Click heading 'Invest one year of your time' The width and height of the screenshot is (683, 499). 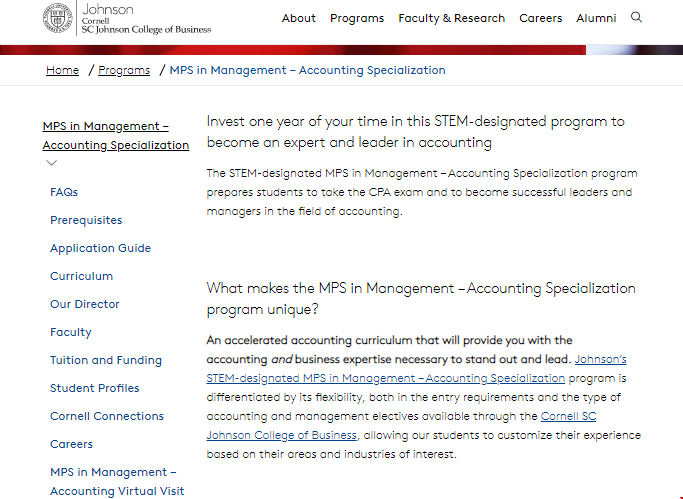[416, 132]
